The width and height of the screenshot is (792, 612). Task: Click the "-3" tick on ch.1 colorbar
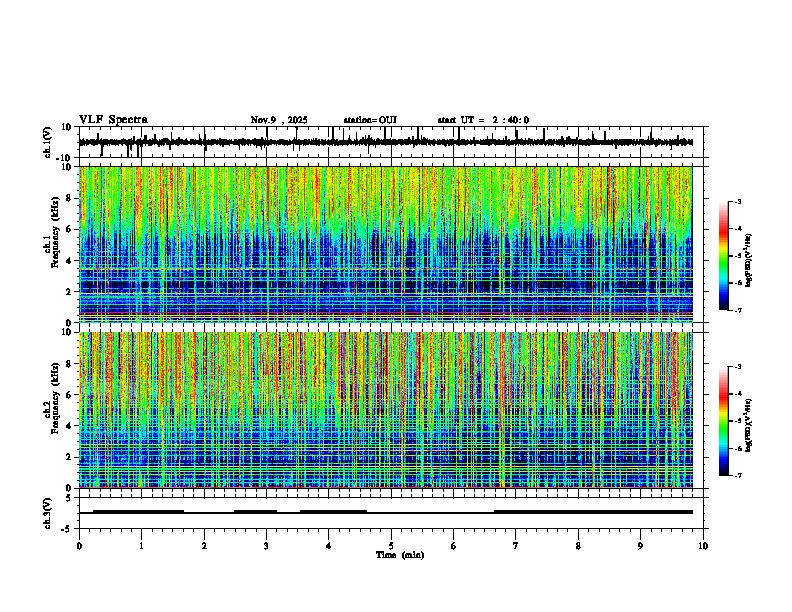click(x=737, y=201)
